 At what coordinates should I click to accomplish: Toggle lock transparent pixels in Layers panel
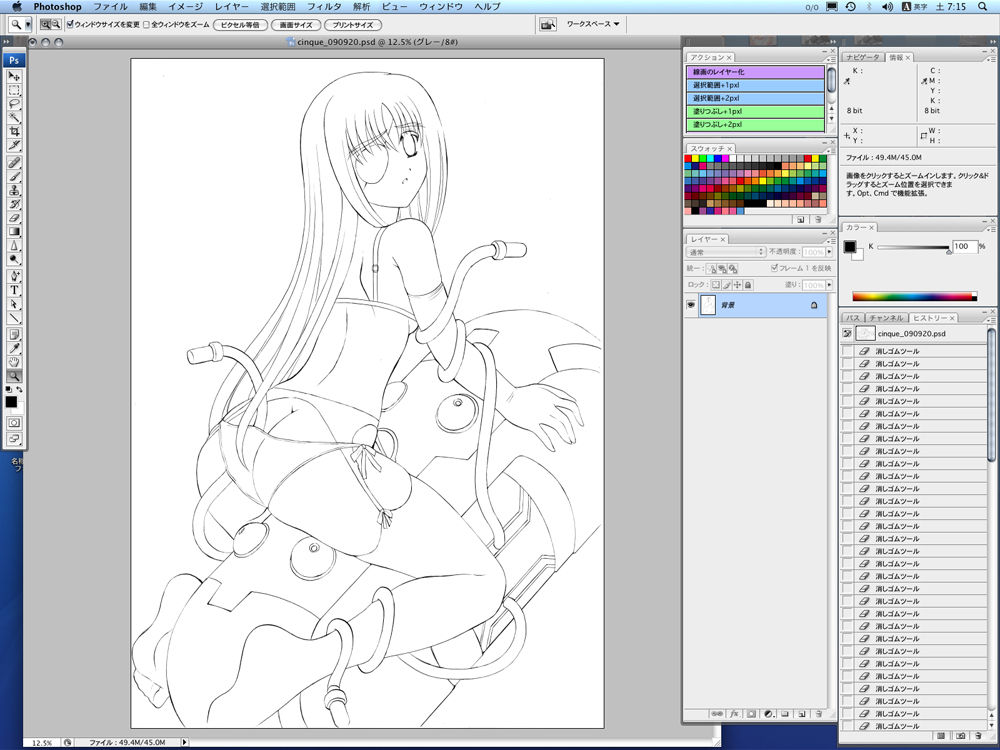point(716,285)
